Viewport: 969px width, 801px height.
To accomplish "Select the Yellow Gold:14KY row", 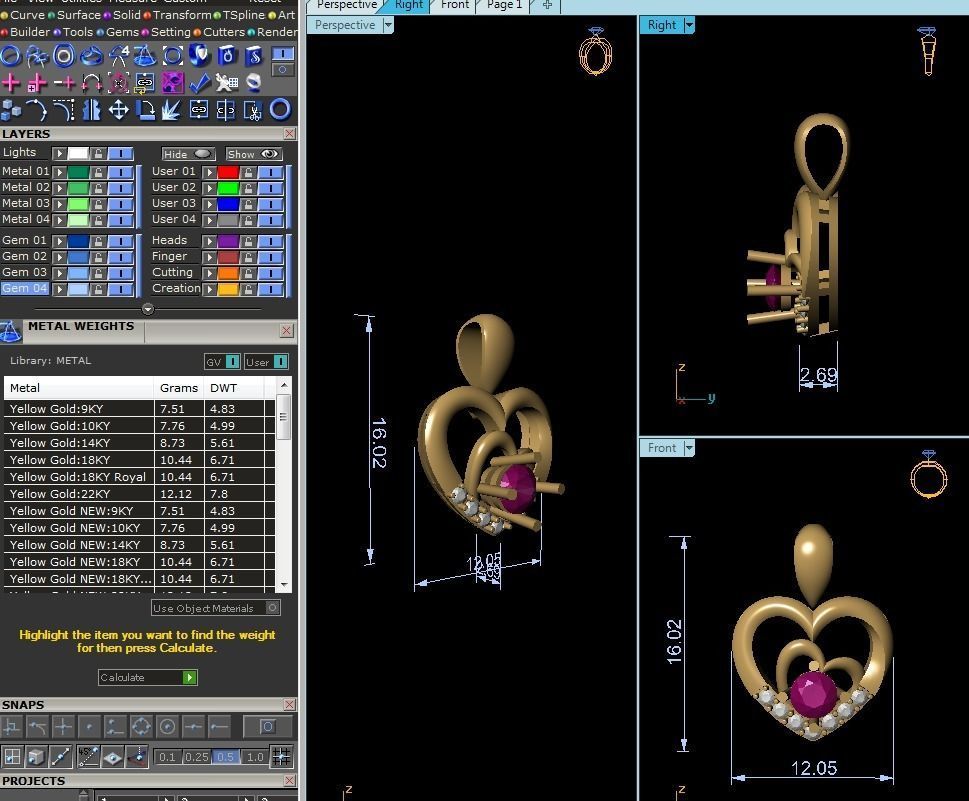I will click(x=139, y=443).
